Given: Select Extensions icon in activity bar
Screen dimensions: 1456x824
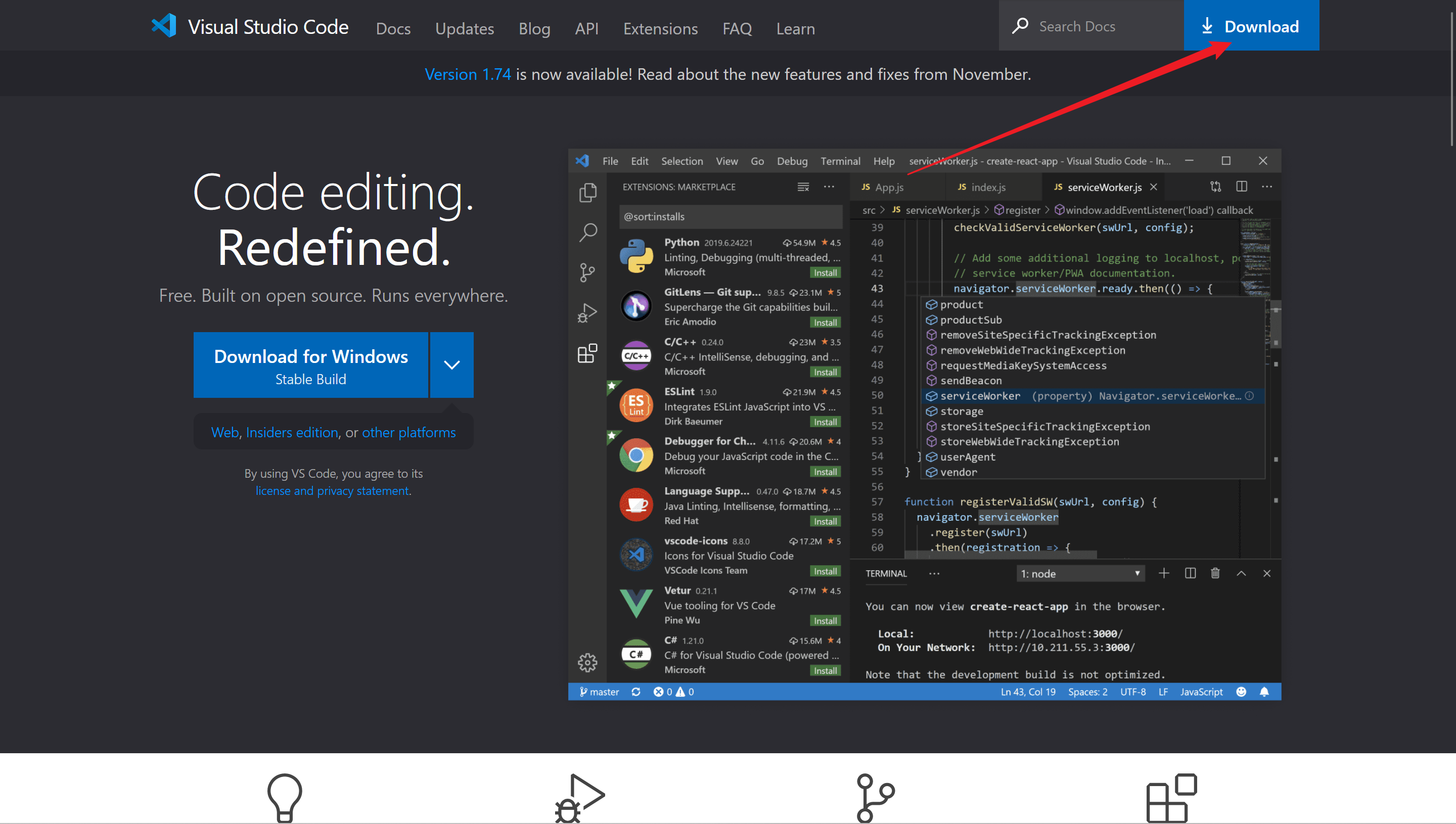Looking at the screenshot, I should tap(587, 353).
